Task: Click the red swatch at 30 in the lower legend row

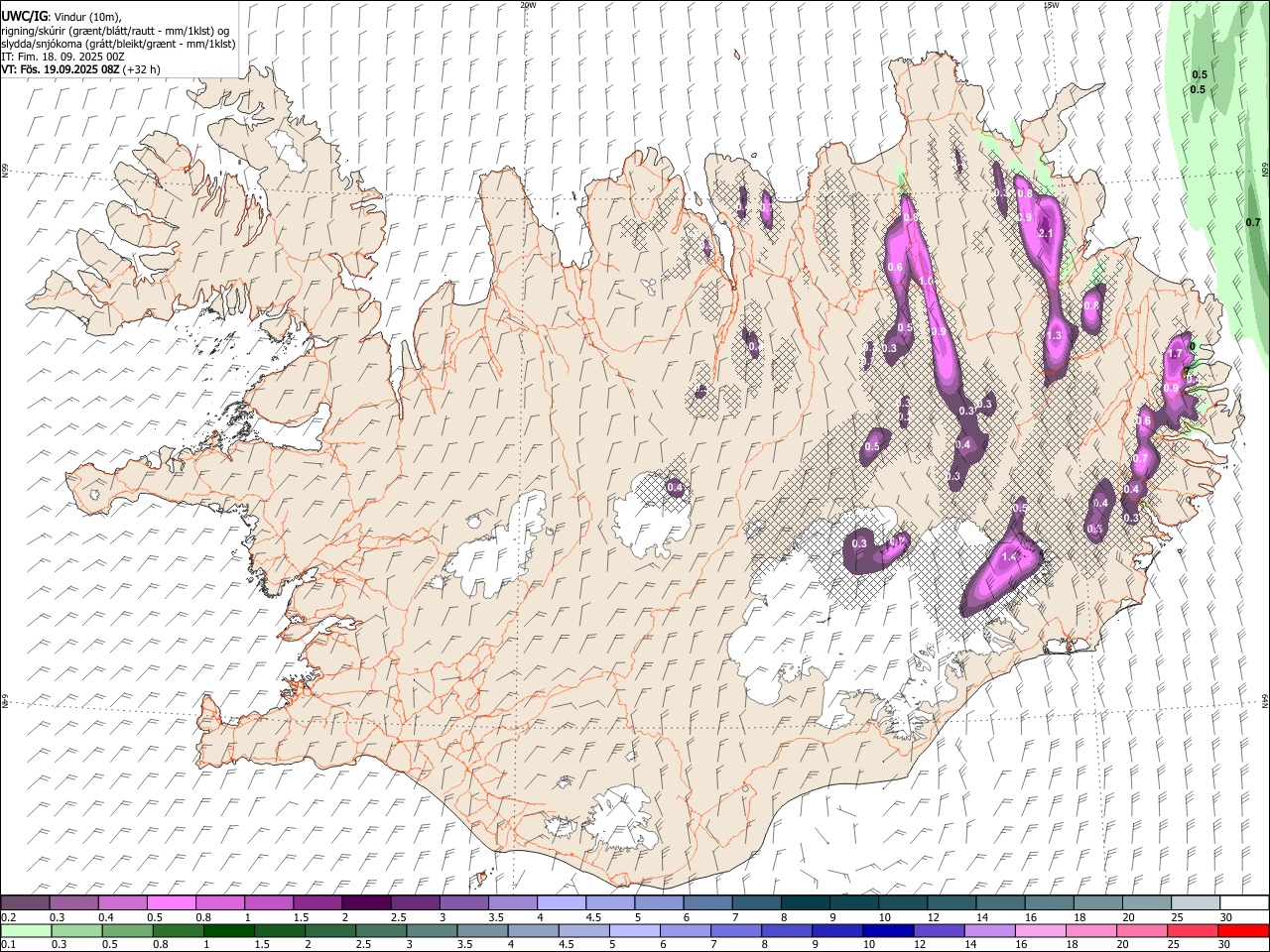Action: click(1243, 930)
